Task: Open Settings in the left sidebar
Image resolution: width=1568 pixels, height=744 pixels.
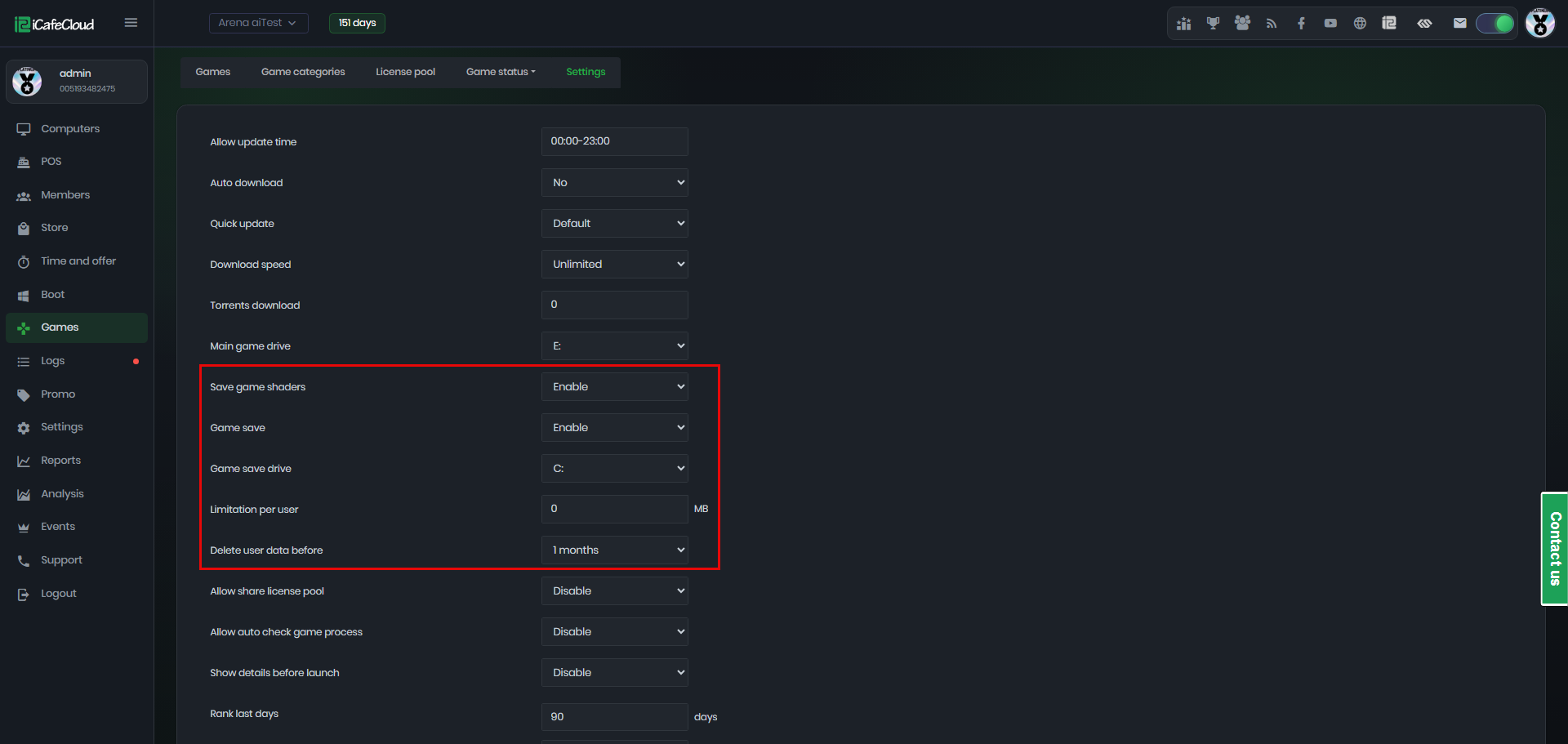Action: (77, 427)
